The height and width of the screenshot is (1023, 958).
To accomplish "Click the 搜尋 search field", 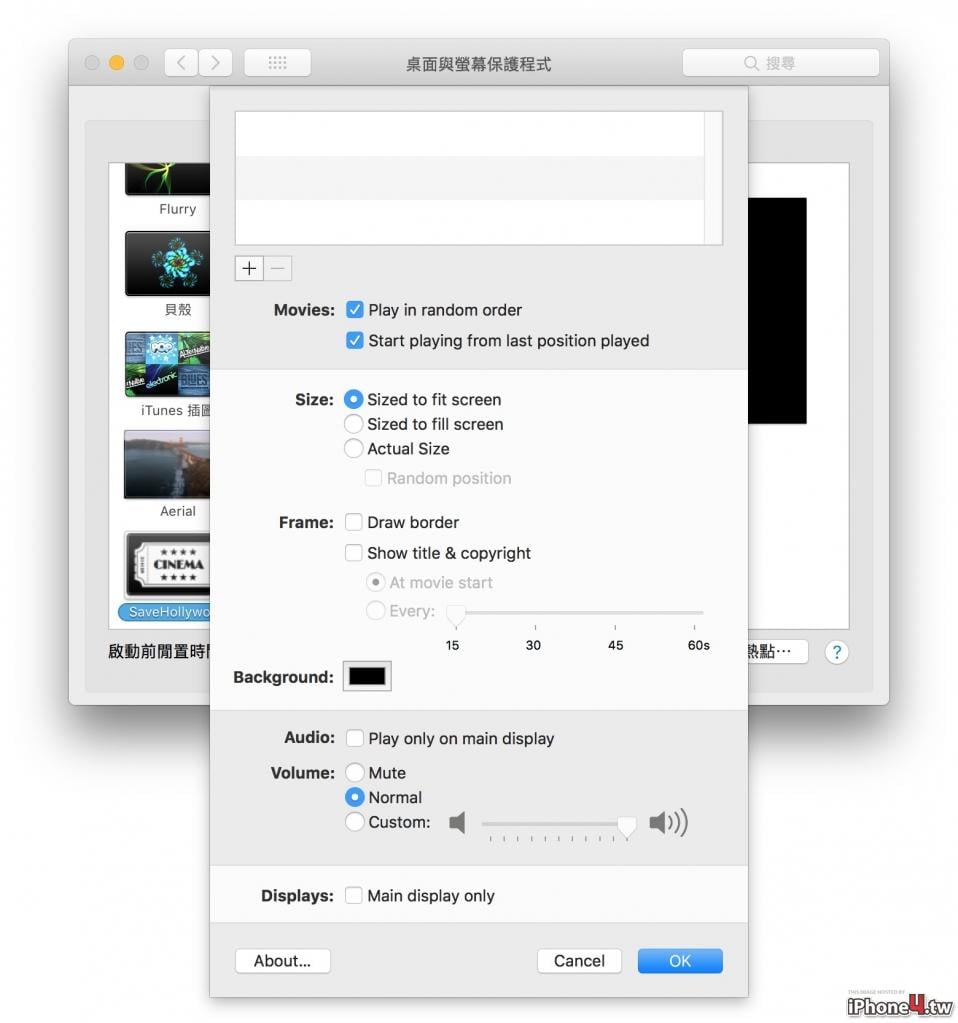I will (780, 63).
